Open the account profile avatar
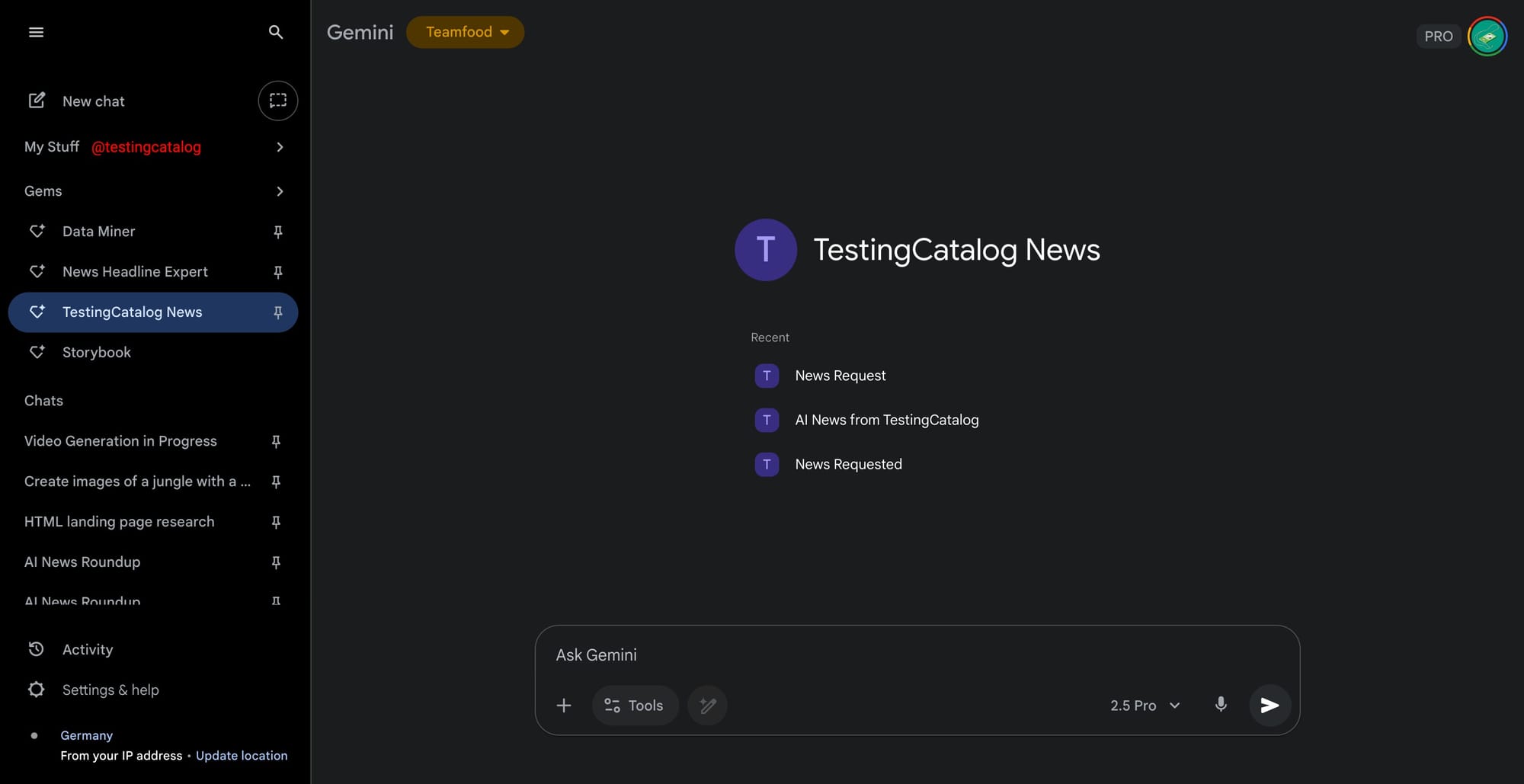Viewport: 1524px width, 784px height. [x=1487, y=36]
